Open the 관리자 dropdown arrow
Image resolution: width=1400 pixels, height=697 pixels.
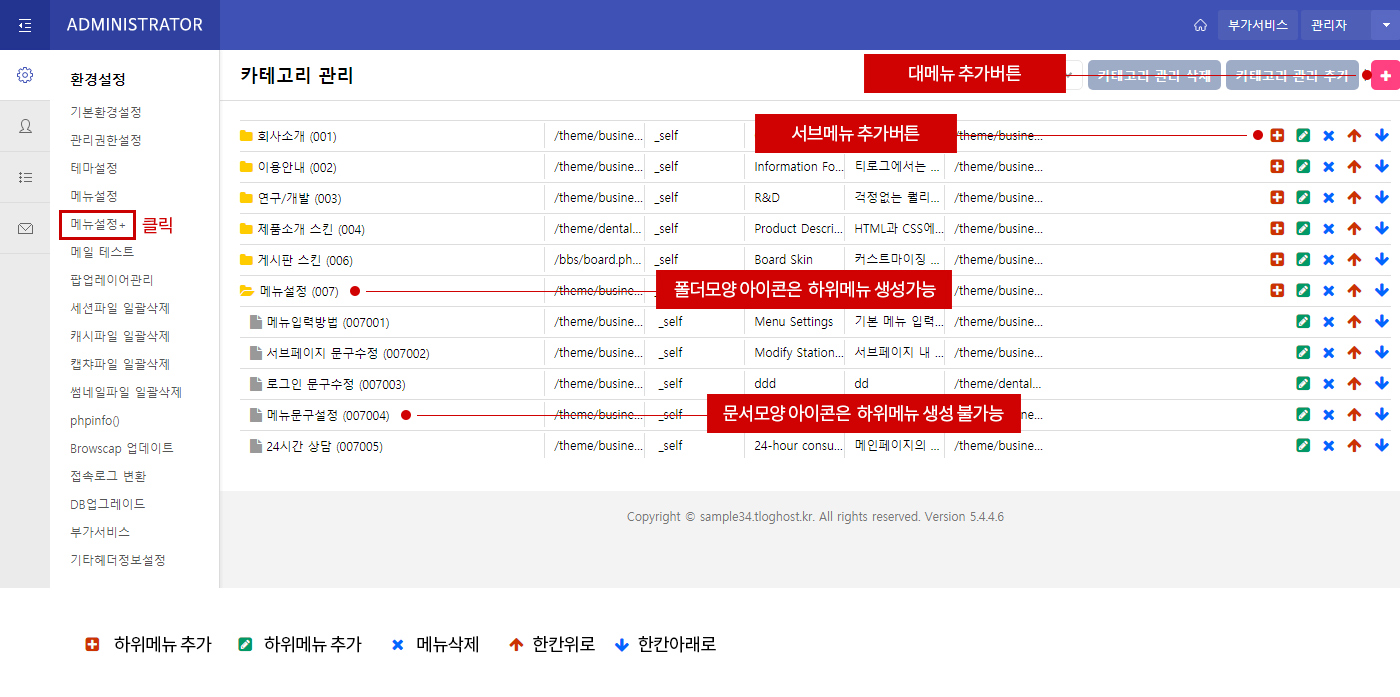coord(1386,25)
